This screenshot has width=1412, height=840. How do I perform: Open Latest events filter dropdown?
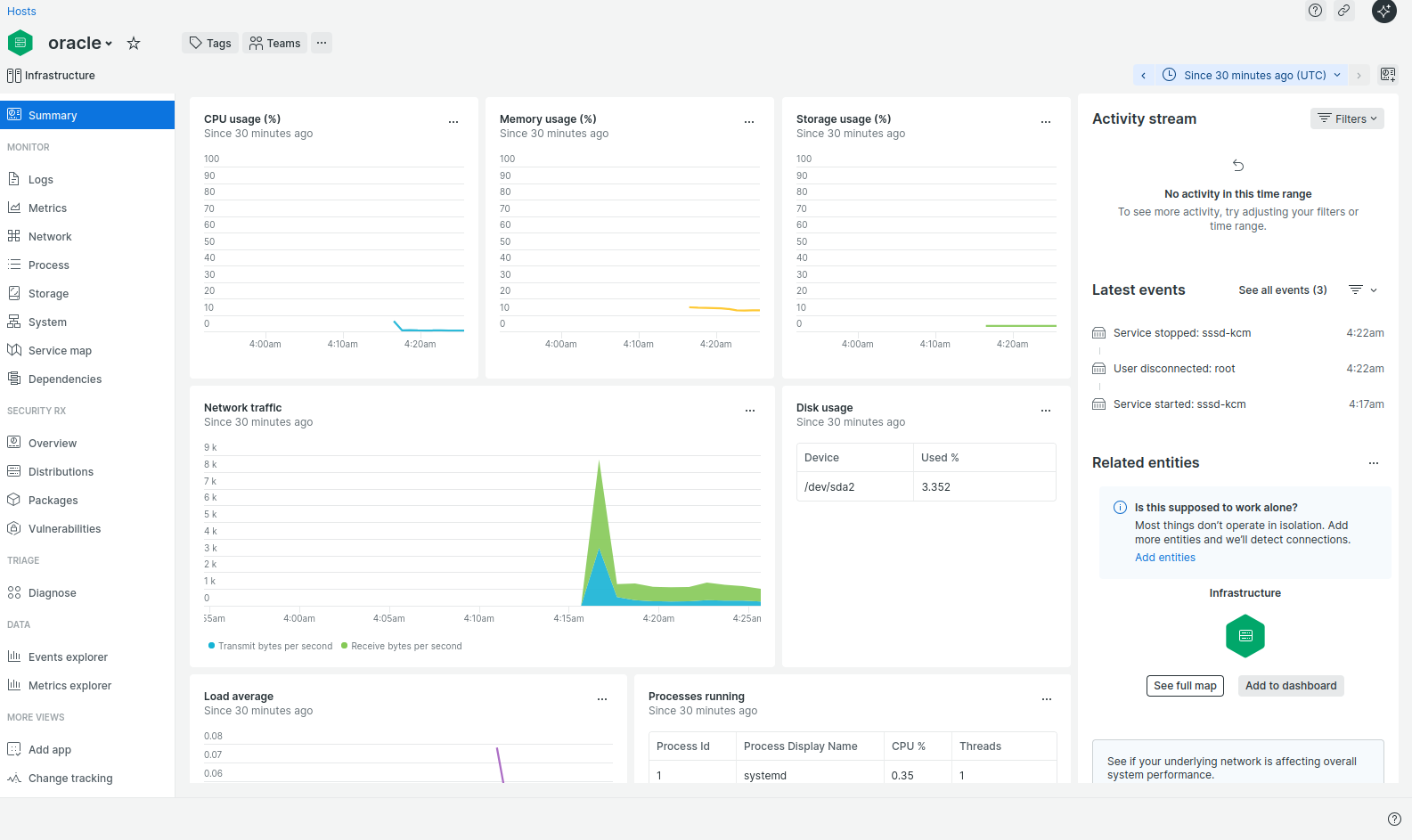[1362, 290]
